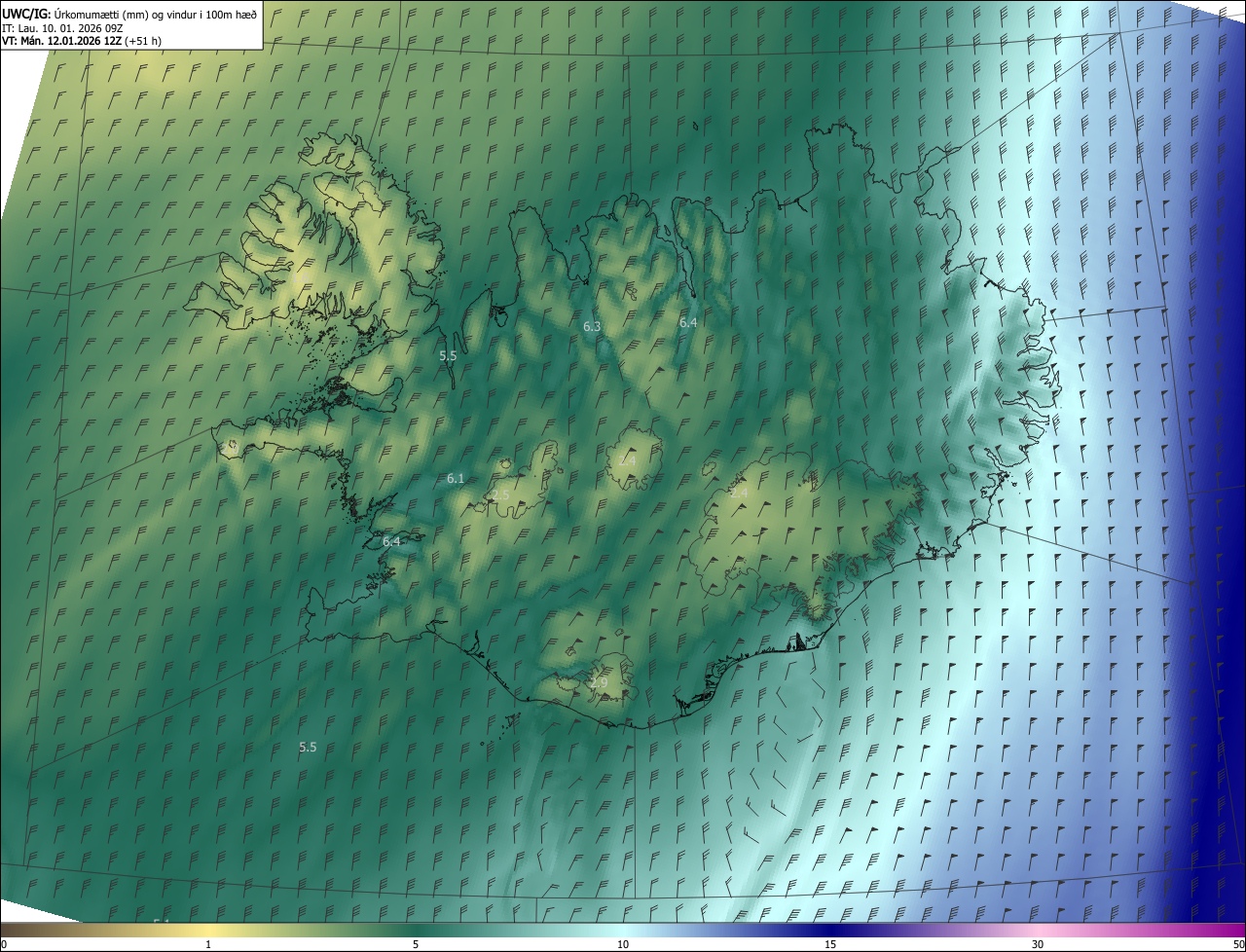
Task: Click the "1" tick on the color scale
Action: [x=208, y=944]
